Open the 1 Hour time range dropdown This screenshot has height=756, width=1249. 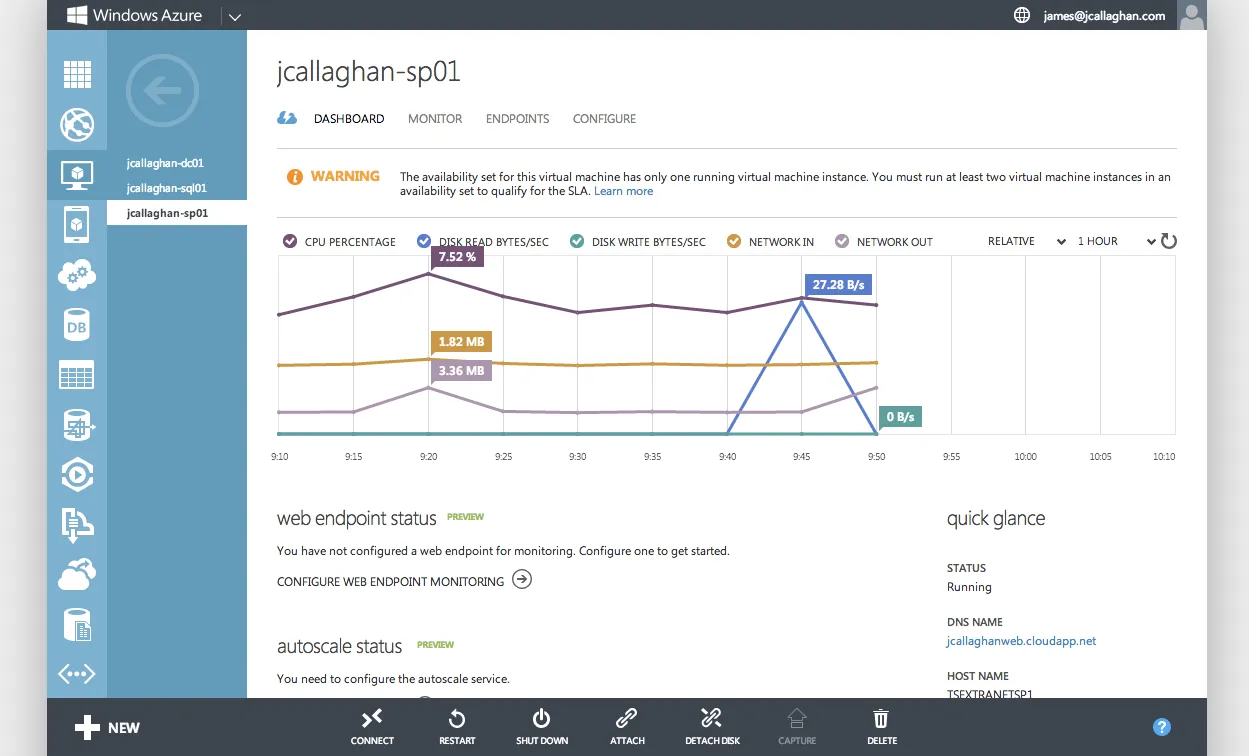(1116, 241)
